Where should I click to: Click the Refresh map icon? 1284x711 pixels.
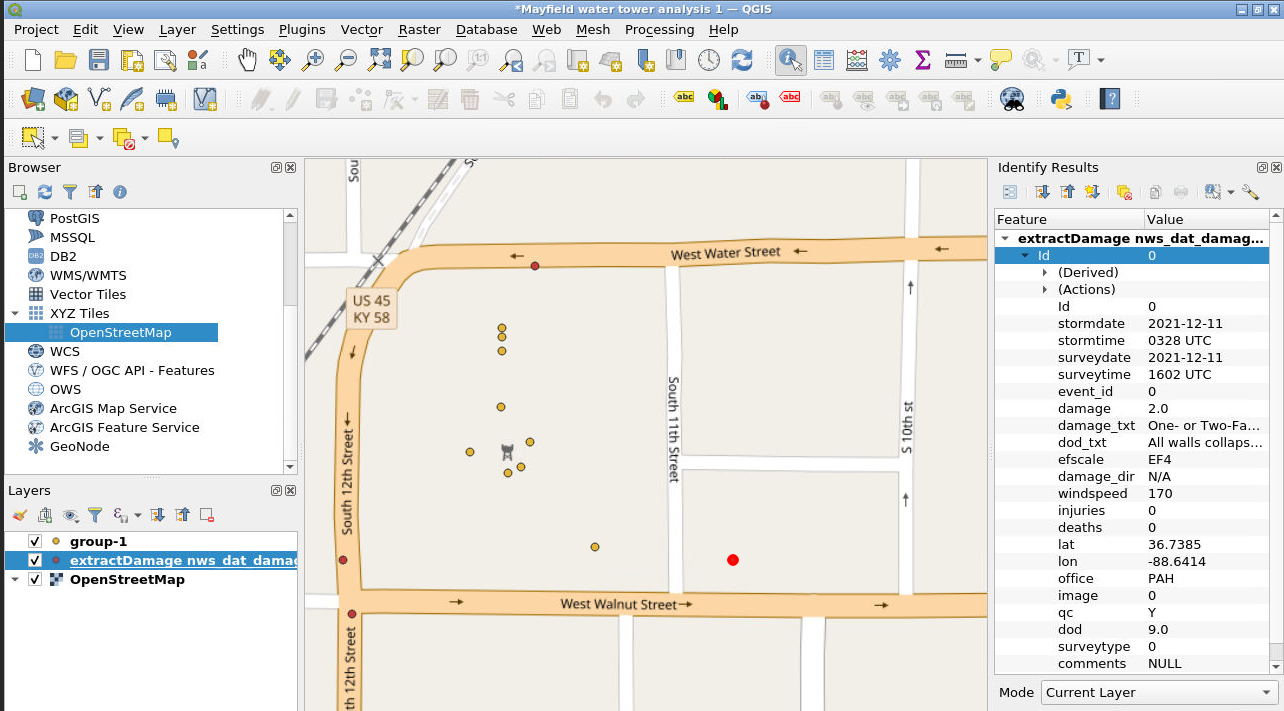tap(741, 60)
